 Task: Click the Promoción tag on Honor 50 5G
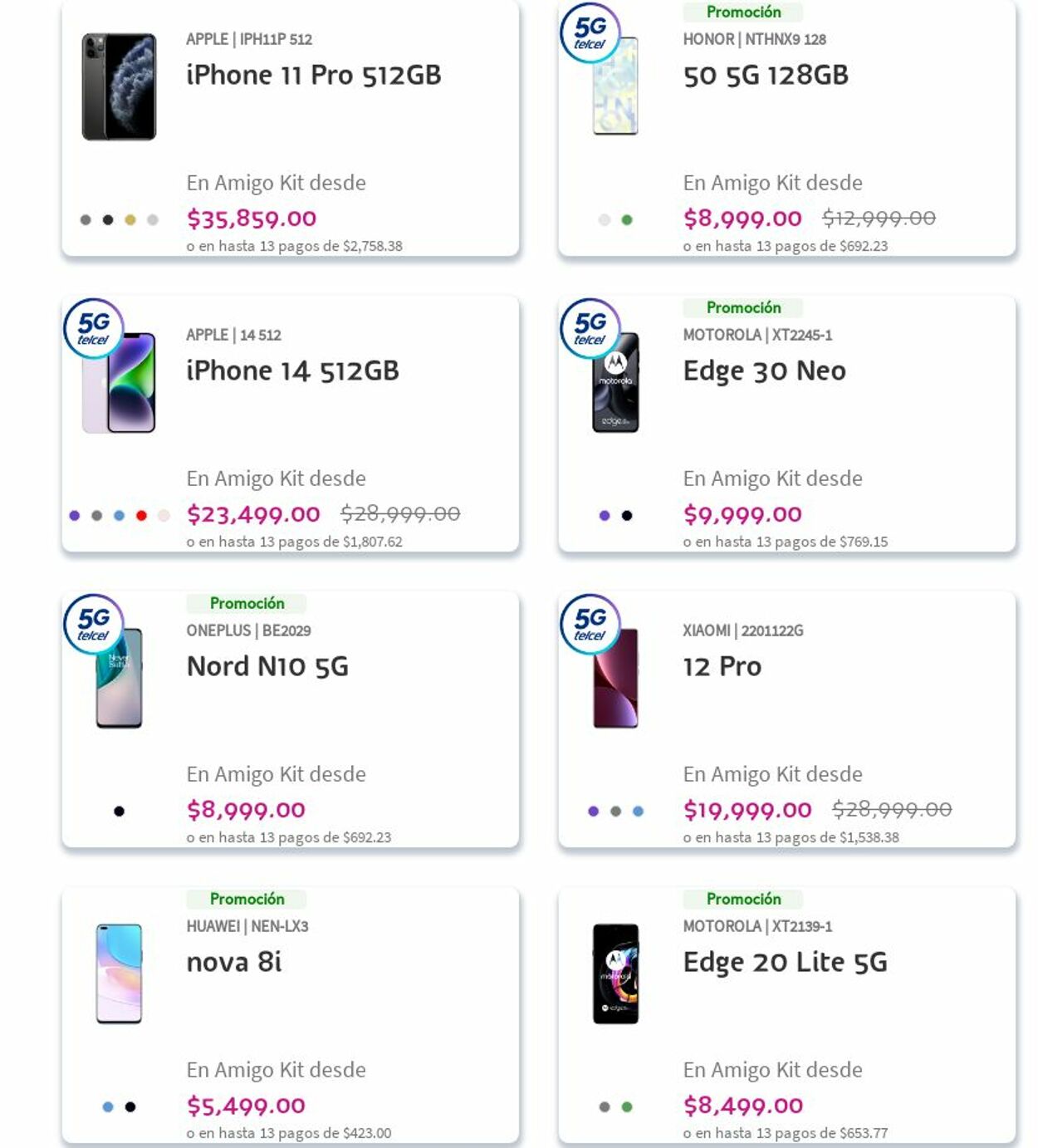743,12
